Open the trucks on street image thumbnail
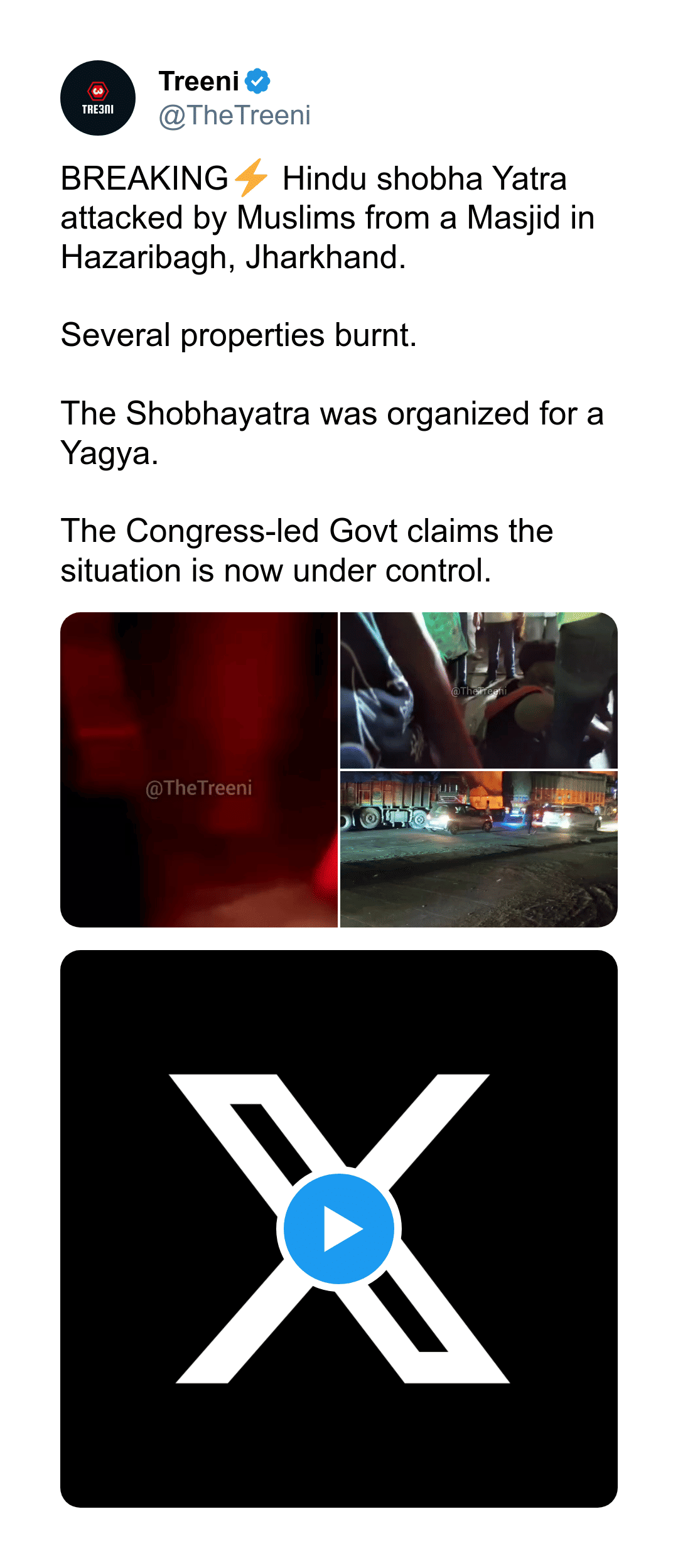678x1568 pixels. tap(479, 849)
